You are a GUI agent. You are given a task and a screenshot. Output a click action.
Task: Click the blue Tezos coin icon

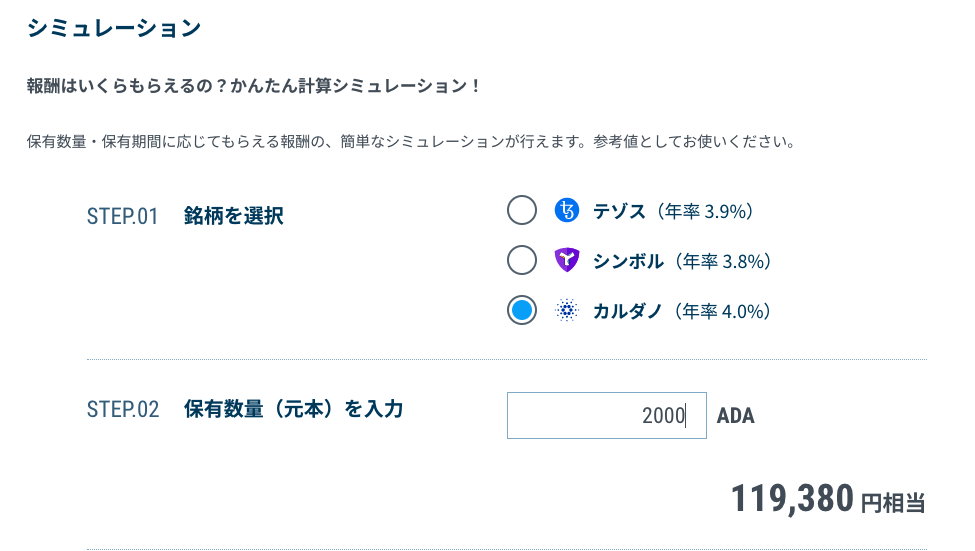pyautogui.click(x=566, y=210)
